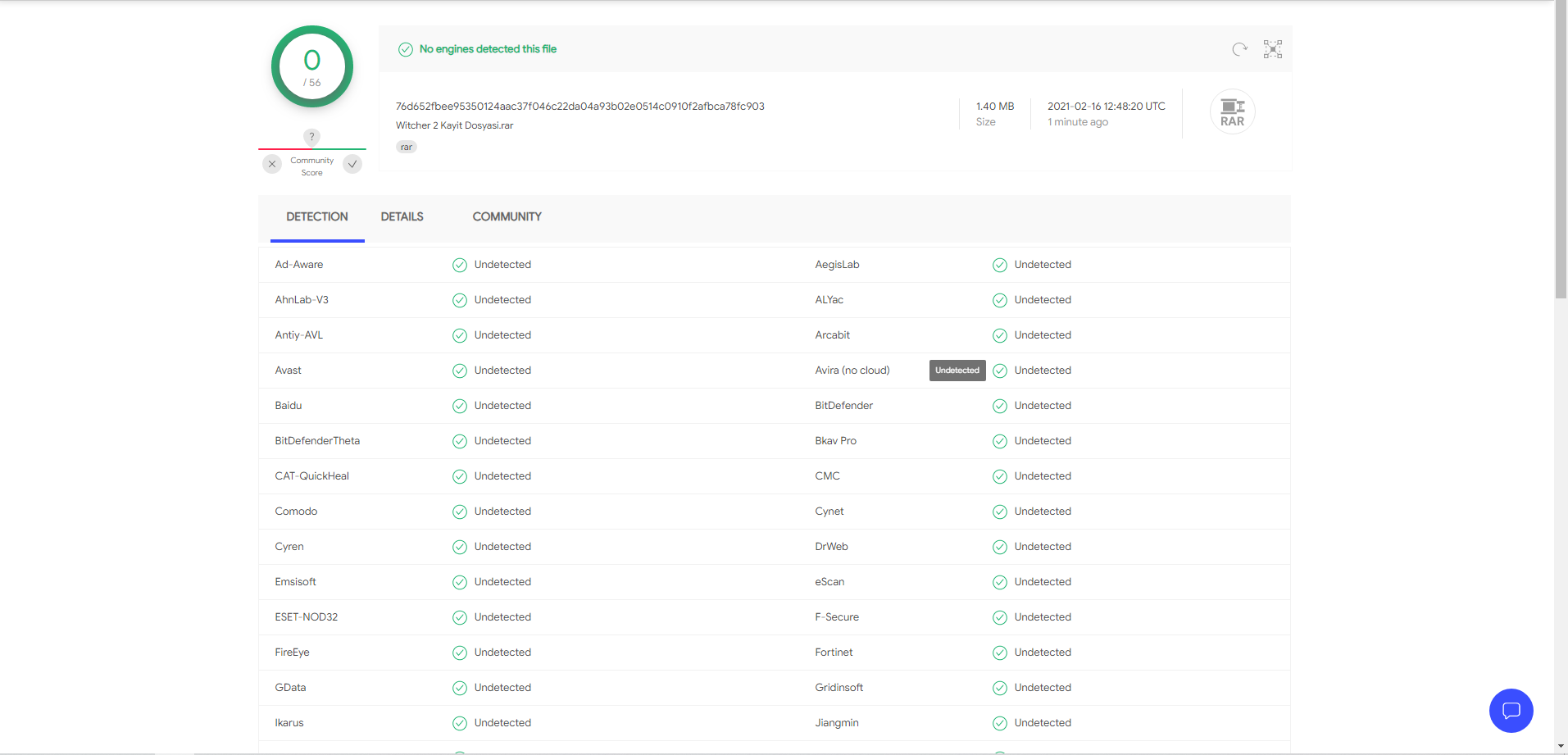The image size is (1568, 755).
Task: Click the file hash text
Action: pyautogui.click(x=579, y=107)
